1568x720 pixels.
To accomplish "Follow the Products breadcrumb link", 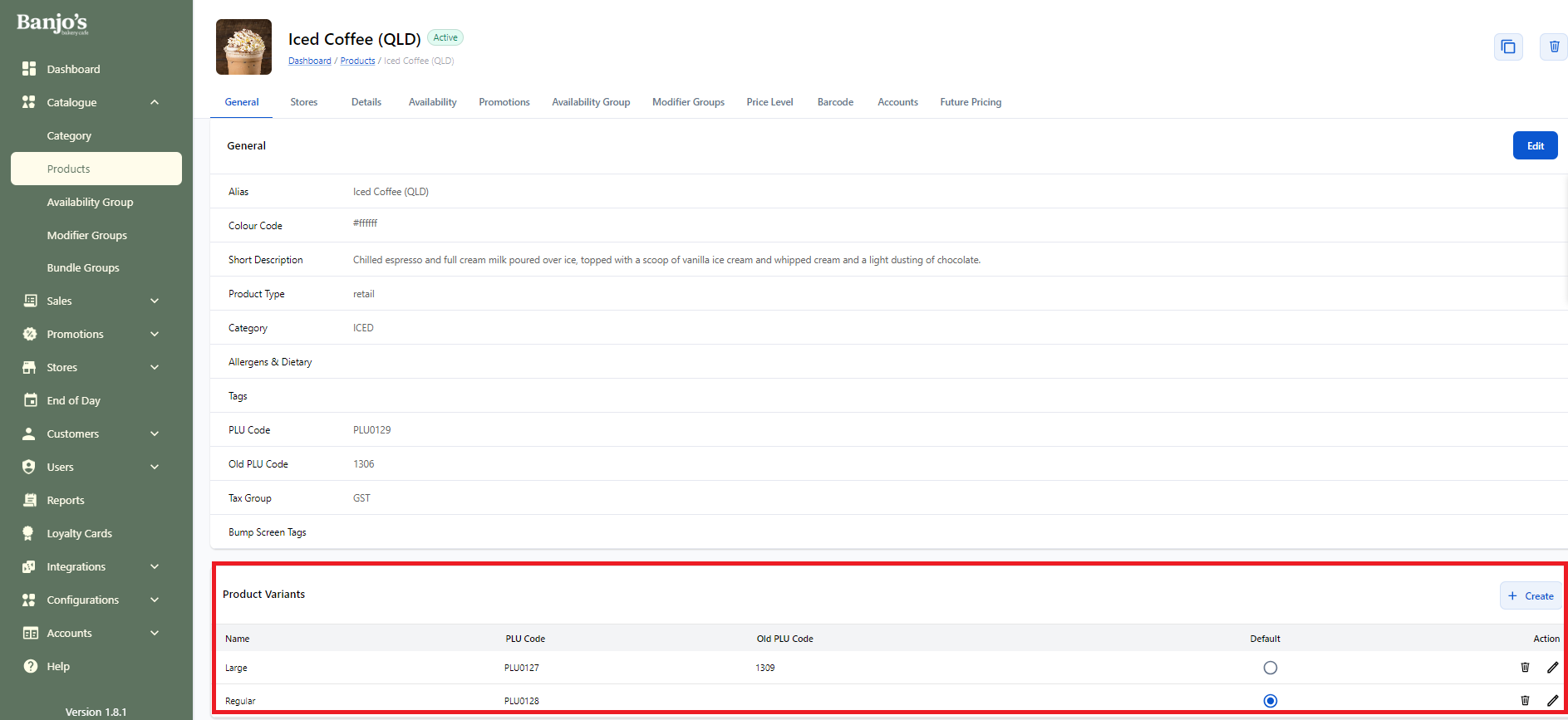I will [357, 61].
